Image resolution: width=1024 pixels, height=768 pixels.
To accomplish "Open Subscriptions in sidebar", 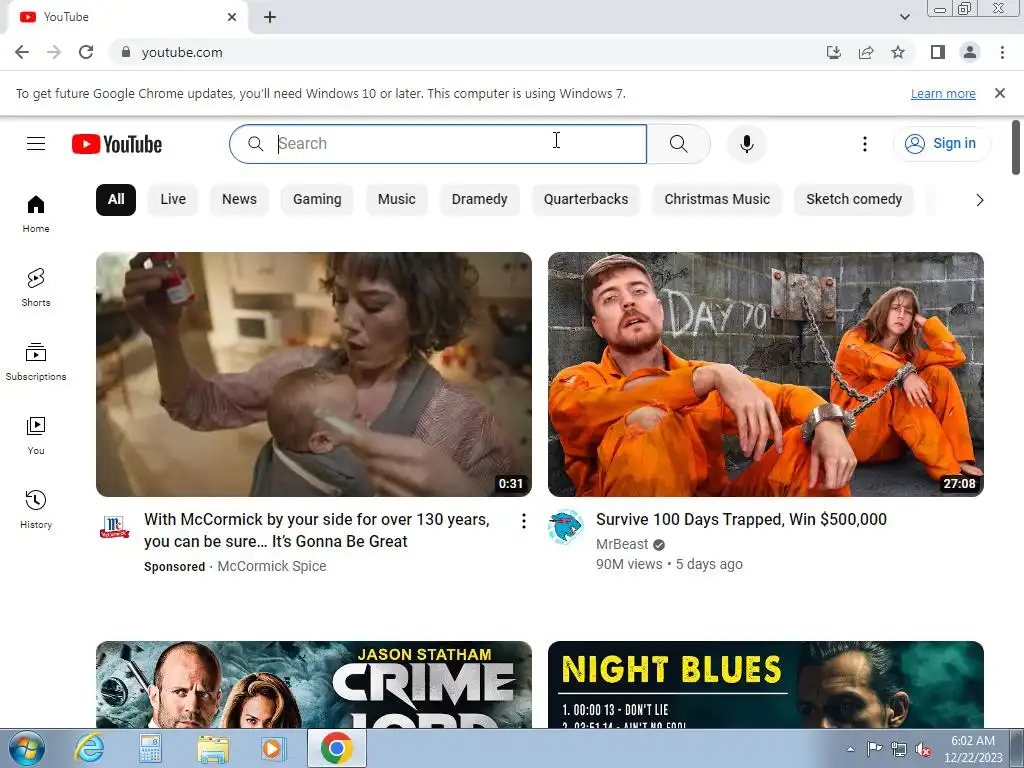I will tap(36, 362).
